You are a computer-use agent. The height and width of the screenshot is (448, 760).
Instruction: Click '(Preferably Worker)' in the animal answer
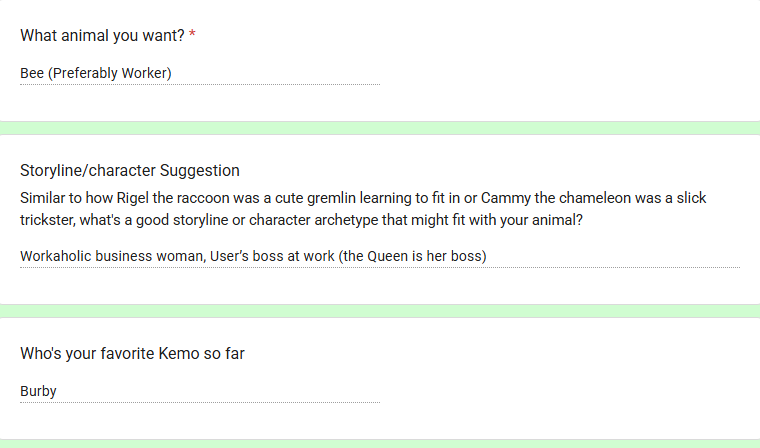coord(110,73)
